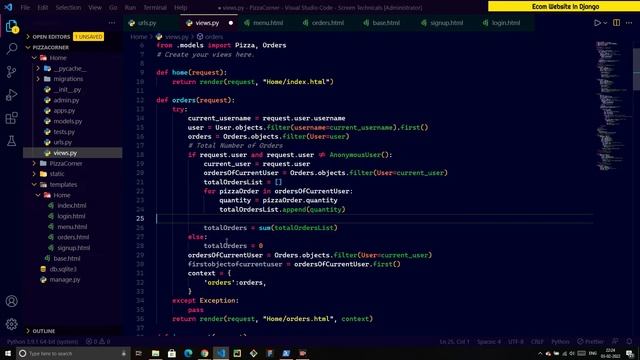
Task: Open the Source Control view
Action: [11, 72]
